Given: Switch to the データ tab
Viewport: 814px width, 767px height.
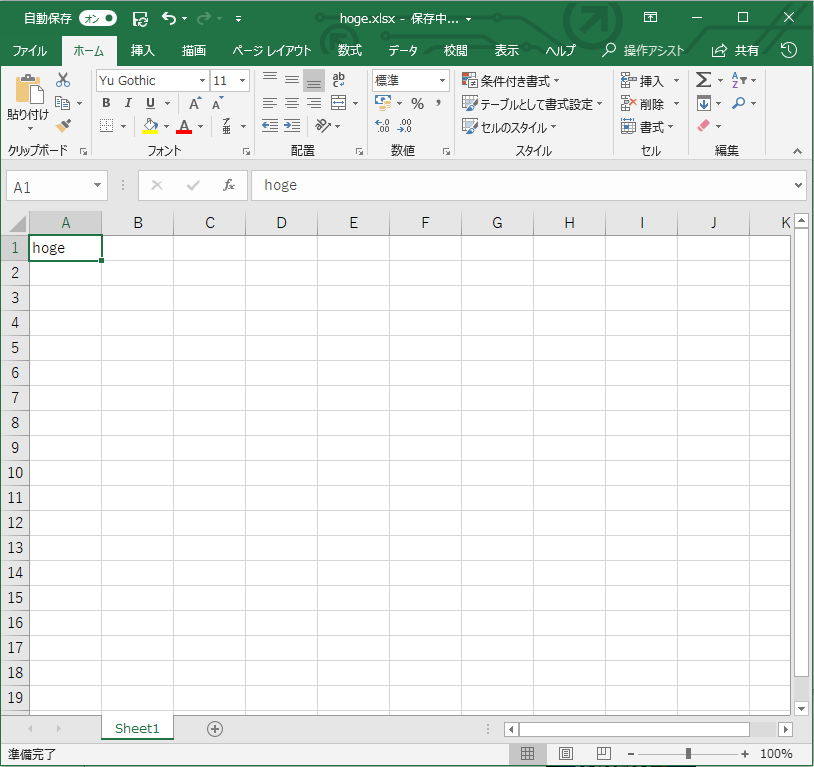Looking at the screenshot, I should [403, 50].
